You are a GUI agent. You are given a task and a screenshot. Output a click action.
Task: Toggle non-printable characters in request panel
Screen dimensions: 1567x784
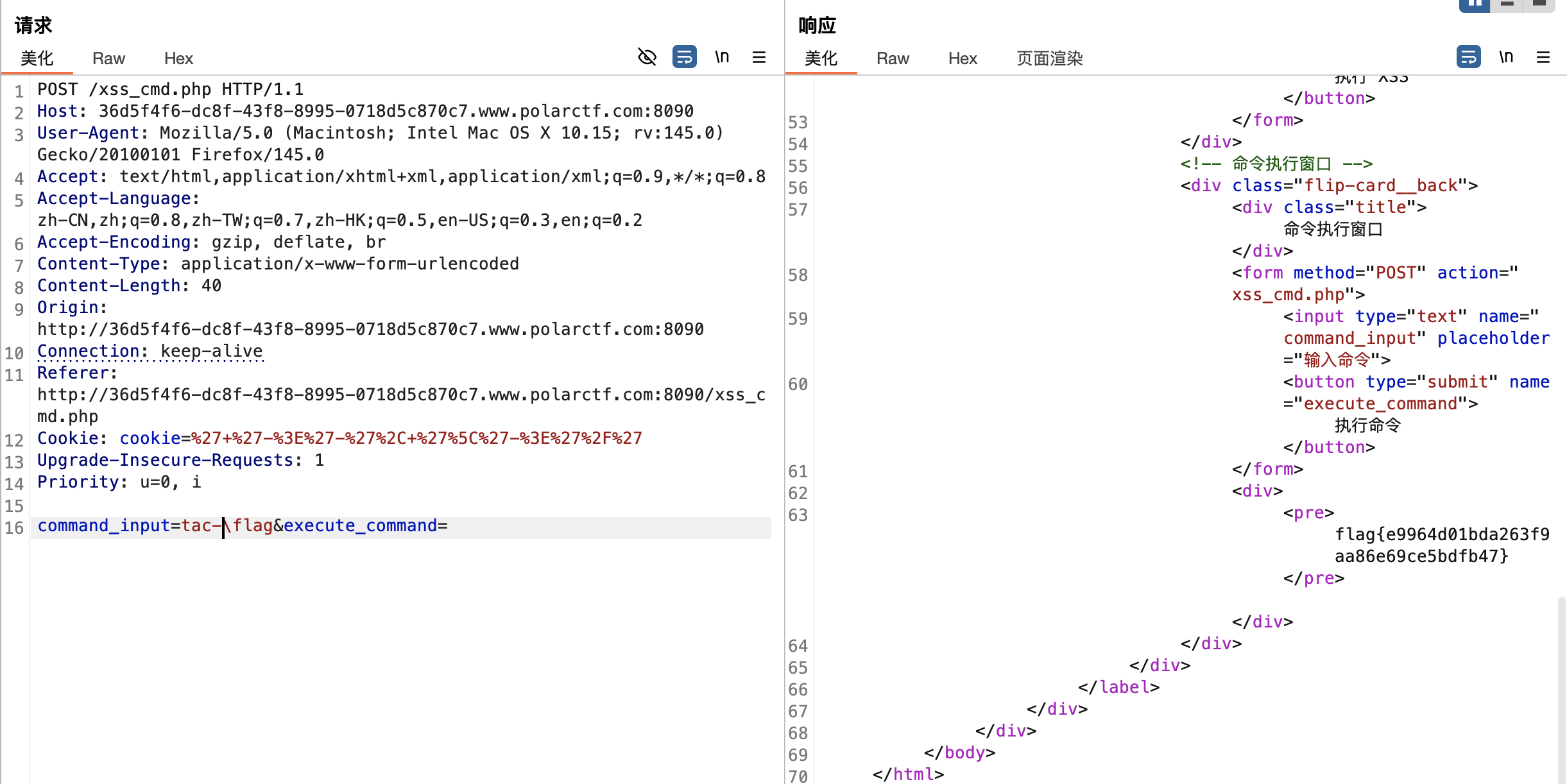click(722, 57)
